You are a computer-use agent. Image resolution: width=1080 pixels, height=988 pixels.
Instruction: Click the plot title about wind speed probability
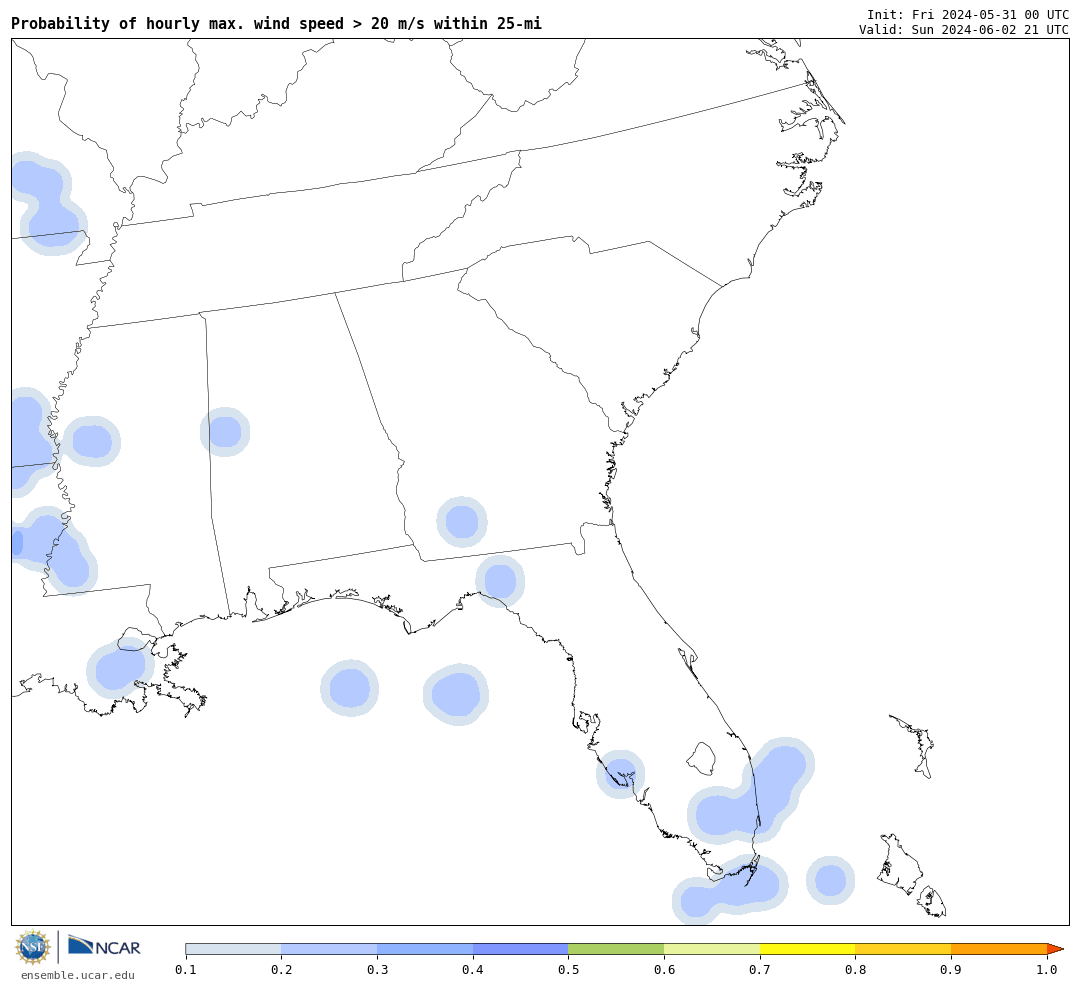276,23
